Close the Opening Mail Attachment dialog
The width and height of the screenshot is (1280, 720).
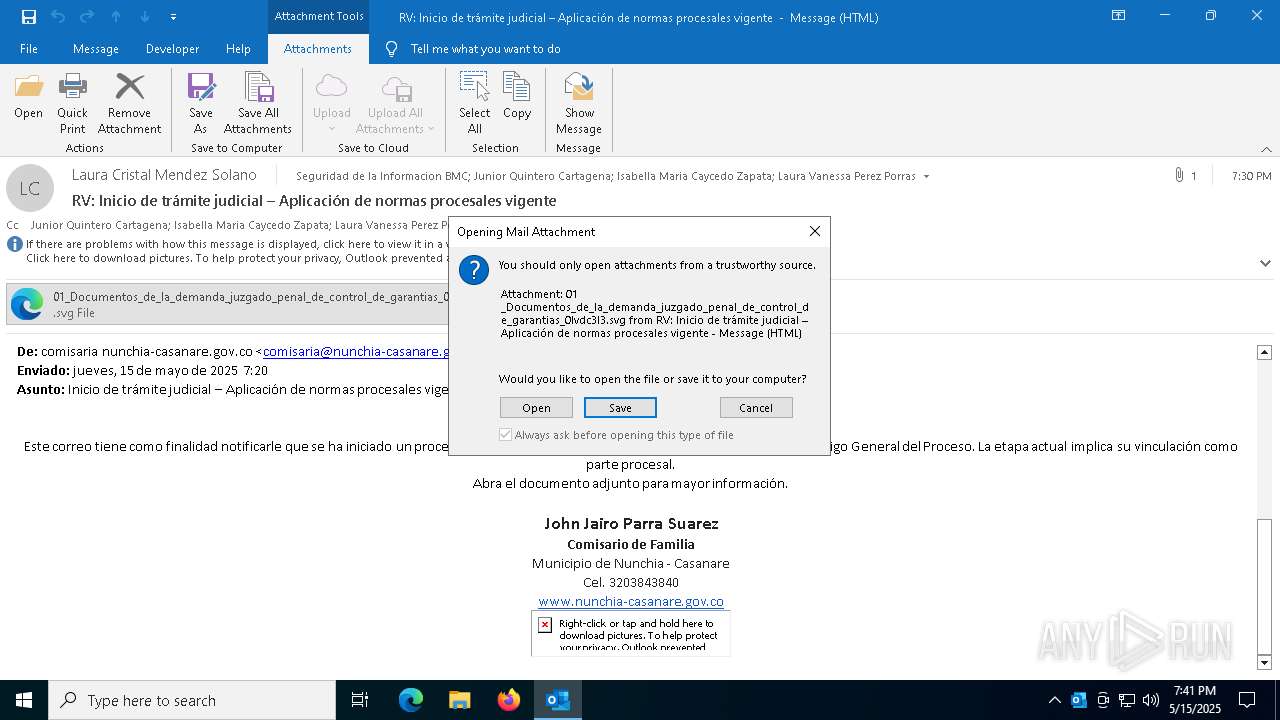[x=815, y=231]
